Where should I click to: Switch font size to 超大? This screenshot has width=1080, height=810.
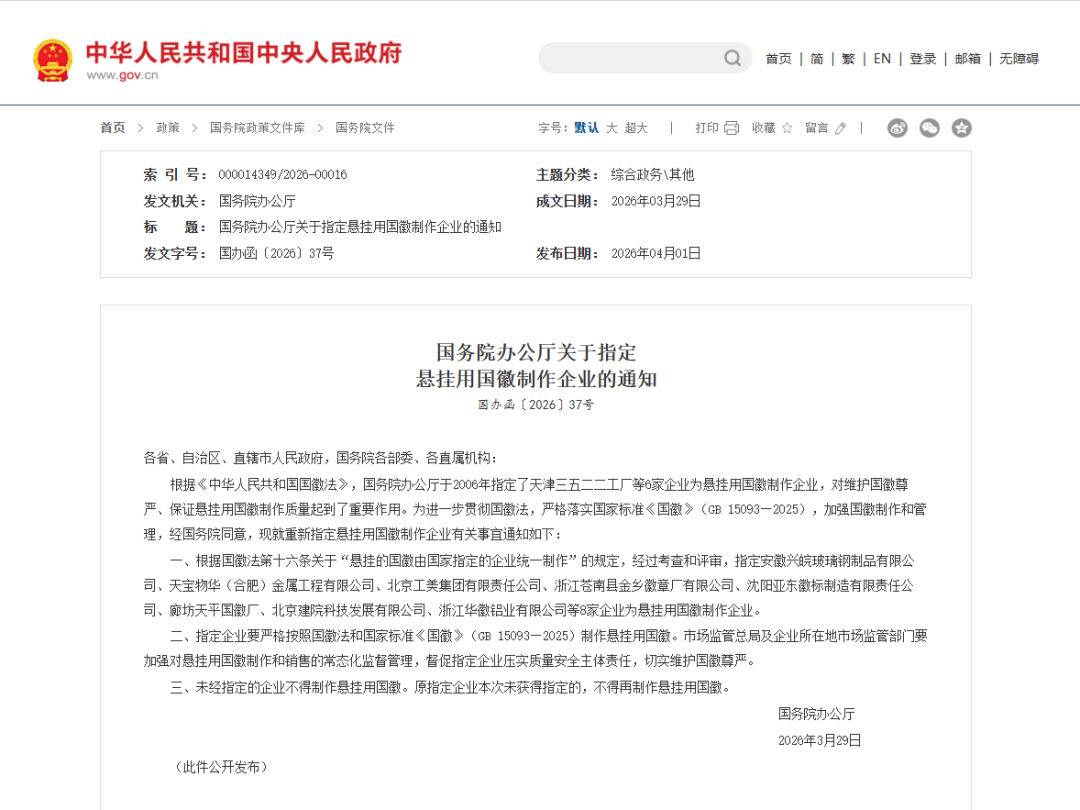coord(636,128)
